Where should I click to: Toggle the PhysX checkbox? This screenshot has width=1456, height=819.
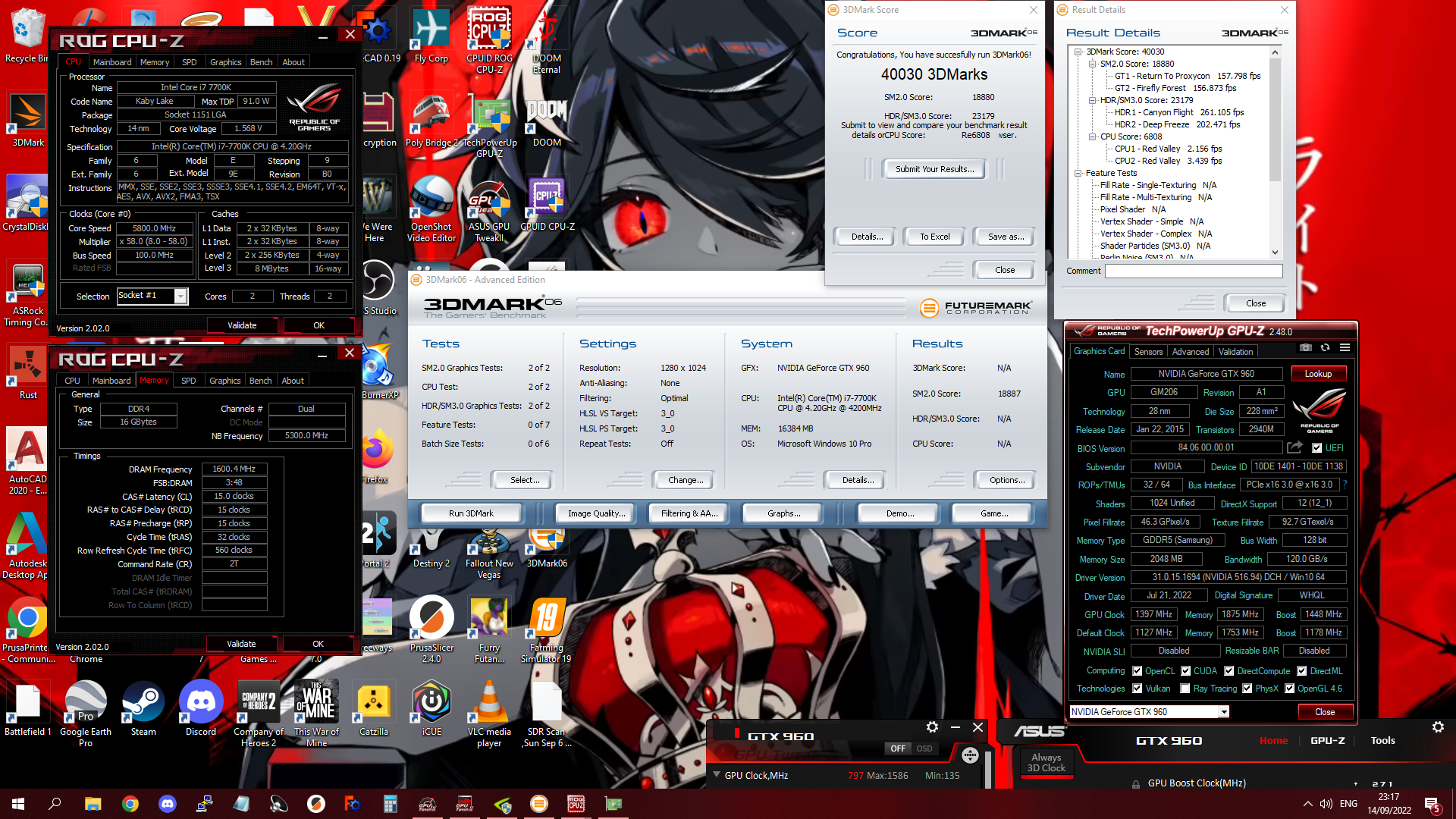pos(1247,689)
